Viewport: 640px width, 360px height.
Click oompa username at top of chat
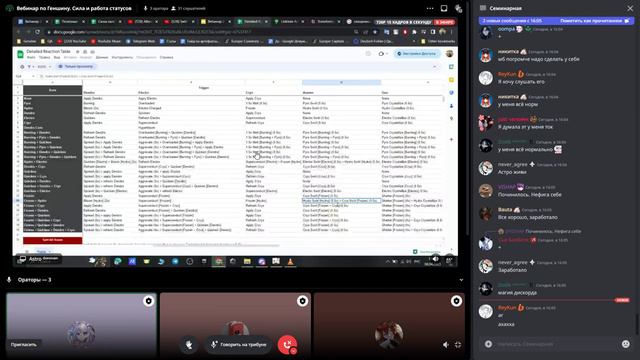(x=506, y=29)
